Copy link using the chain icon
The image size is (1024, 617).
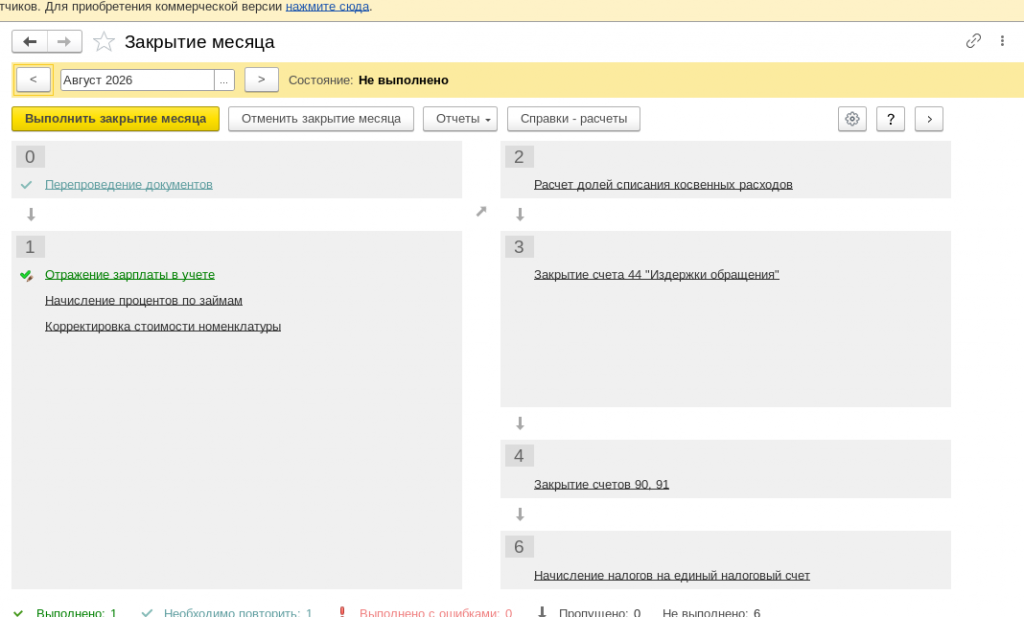point(973,41)
